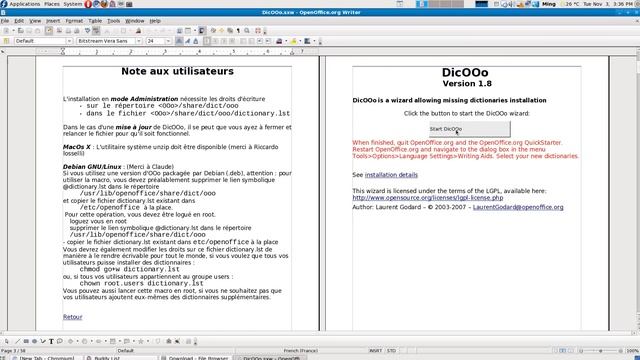Image resolution: width=640 pixels, height=360 pixels.
Task: Click the Highlighting color icon
Action: 293,41
